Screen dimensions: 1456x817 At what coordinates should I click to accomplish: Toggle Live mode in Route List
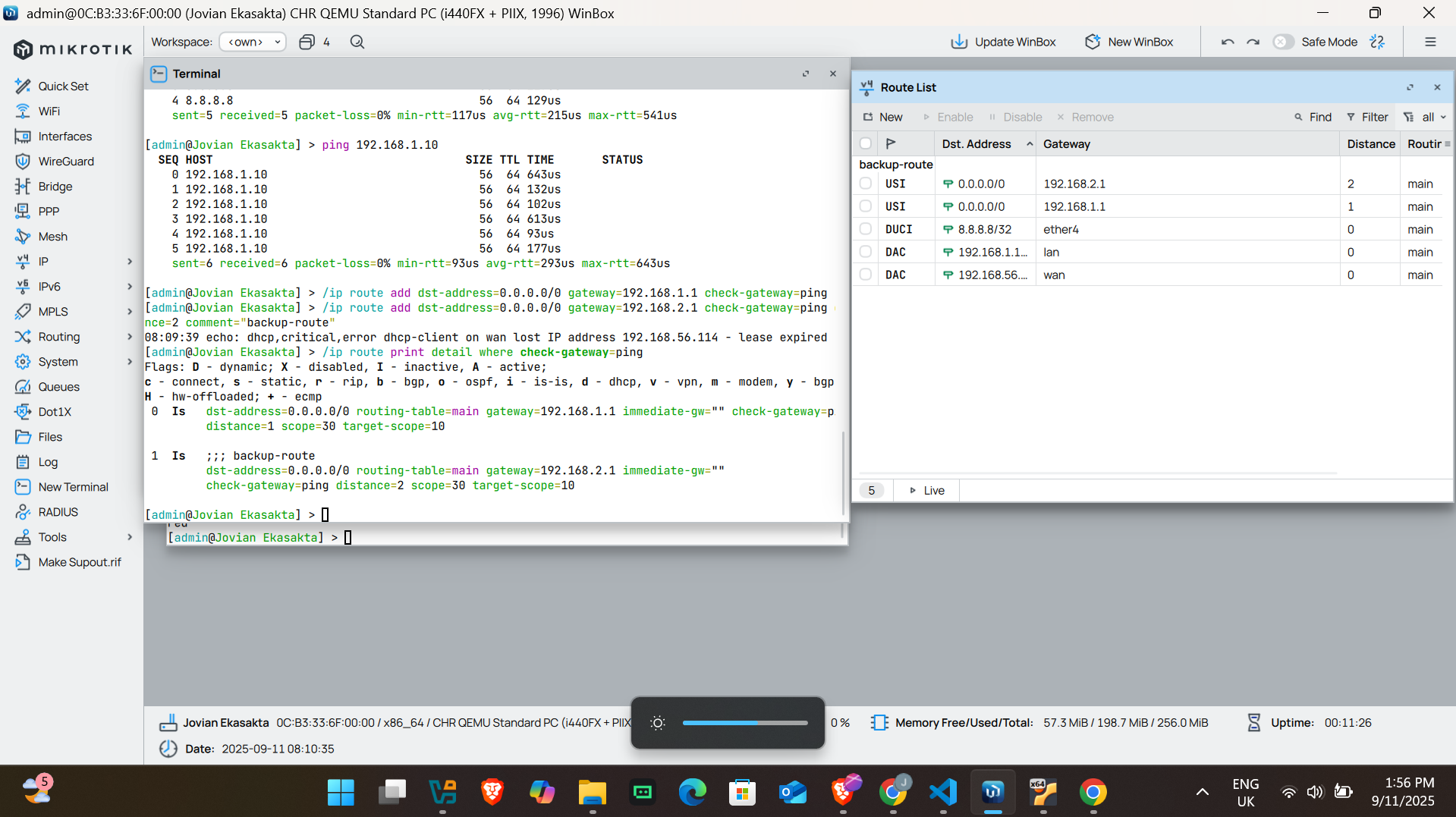point(926,490)
